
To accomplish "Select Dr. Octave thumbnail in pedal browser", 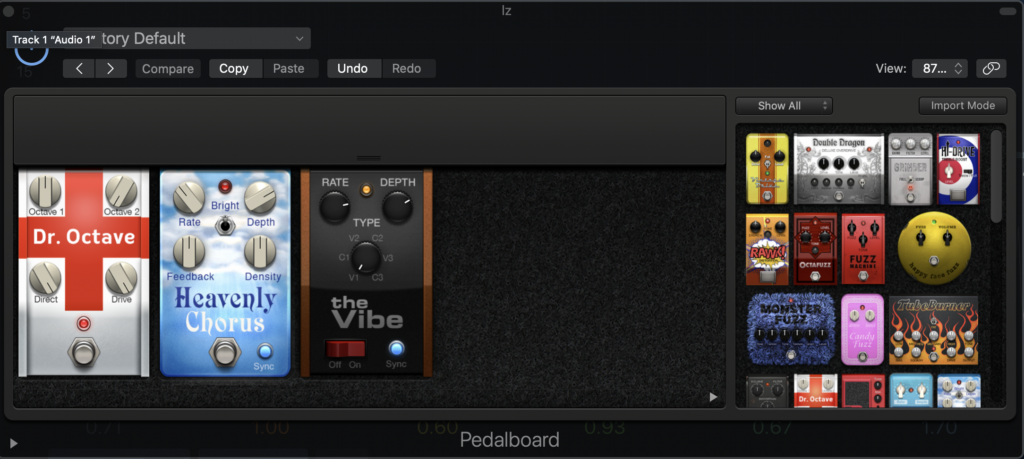I will tap(815, 390).
